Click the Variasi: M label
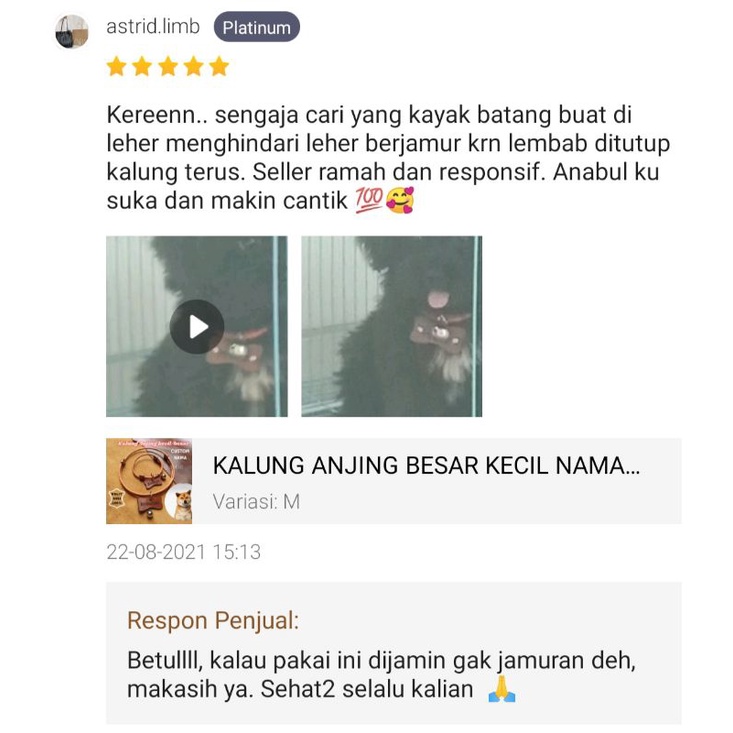Image resolution: width=733 pixels, height=733 pixels. point(256,502)
